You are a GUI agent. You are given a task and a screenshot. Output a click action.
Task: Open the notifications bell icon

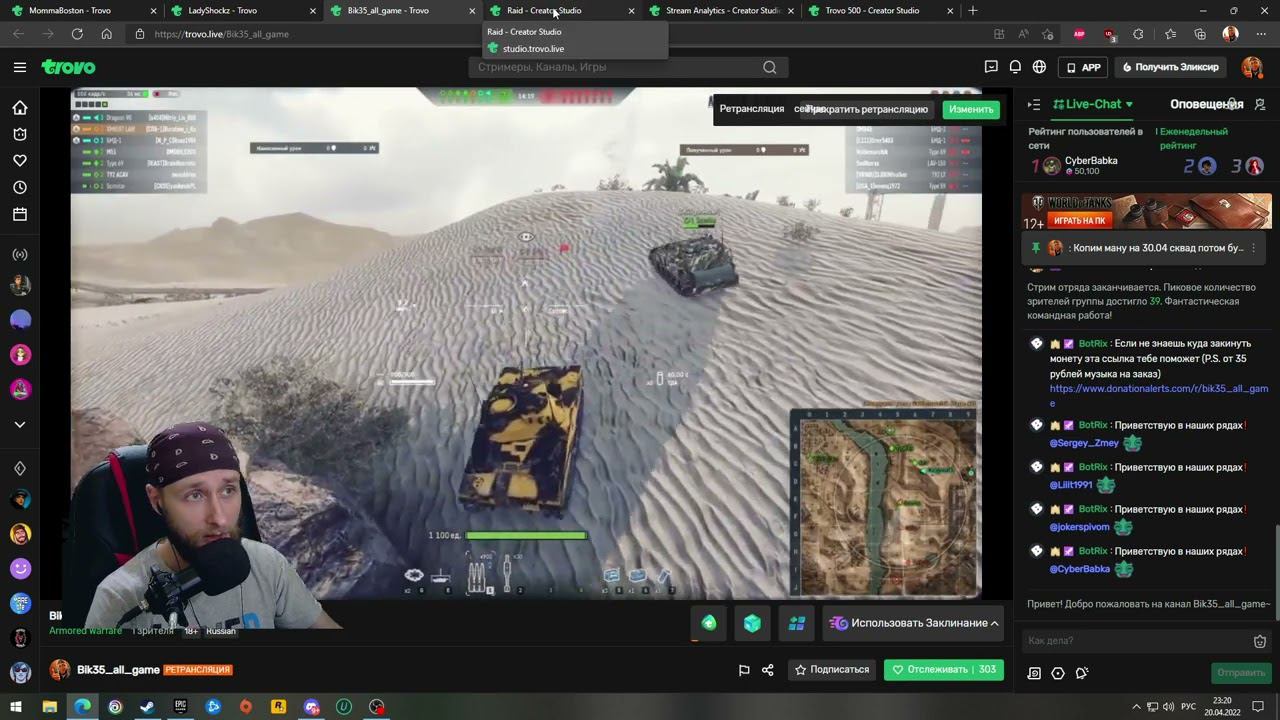(1015, 67)
